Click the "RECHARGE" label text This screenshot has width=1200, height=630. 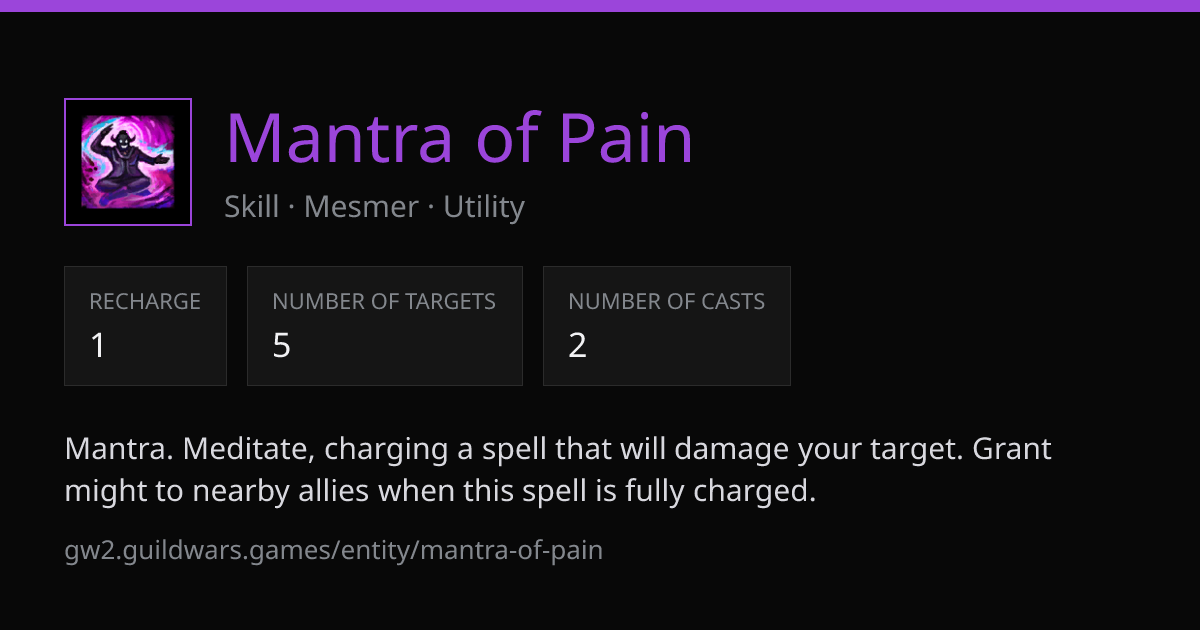tap(145, 301)
